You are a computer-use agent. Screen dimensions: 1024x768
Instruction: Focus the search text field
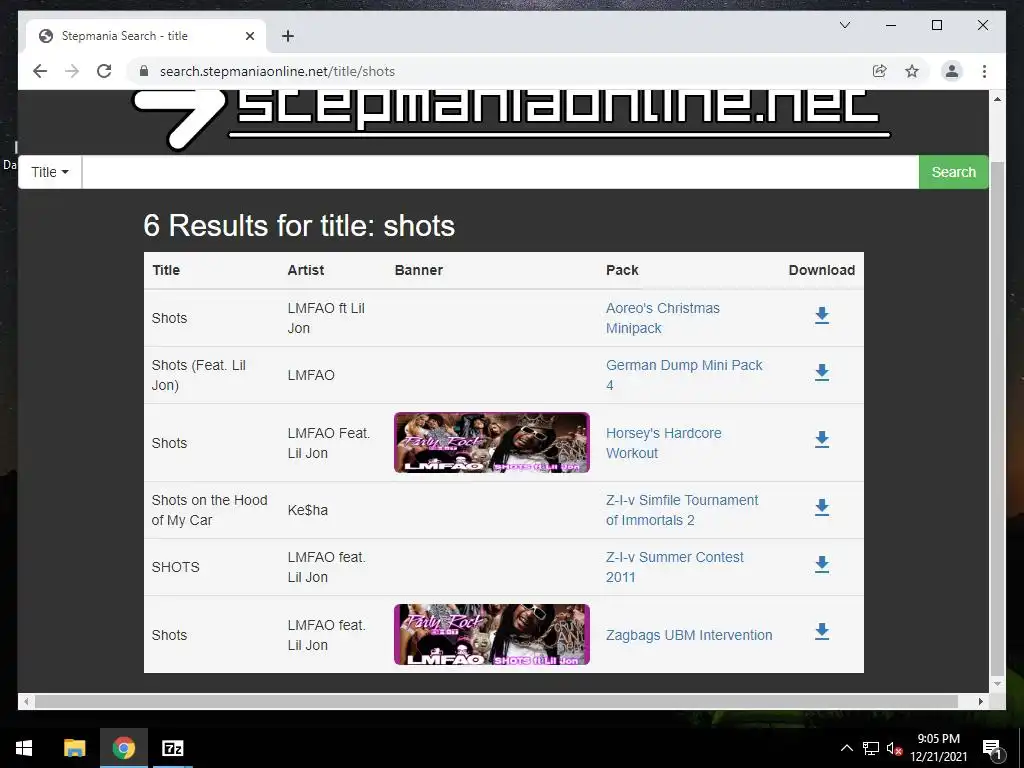pos(500,172)
